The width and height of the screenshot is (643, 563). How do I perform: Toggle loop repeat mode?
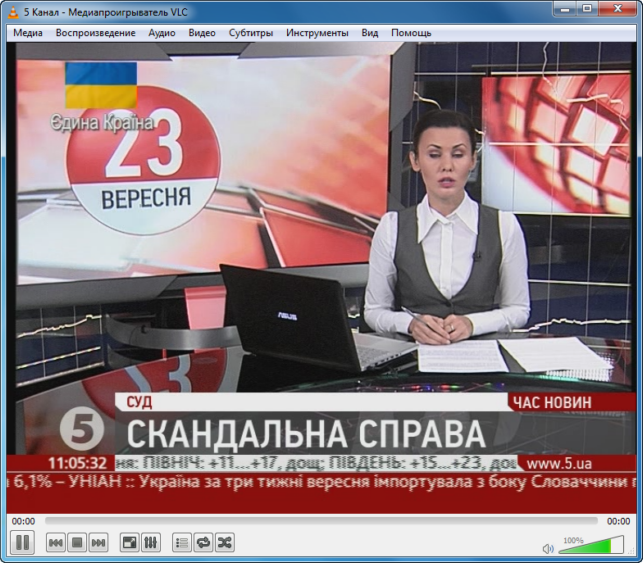[203, 543]
